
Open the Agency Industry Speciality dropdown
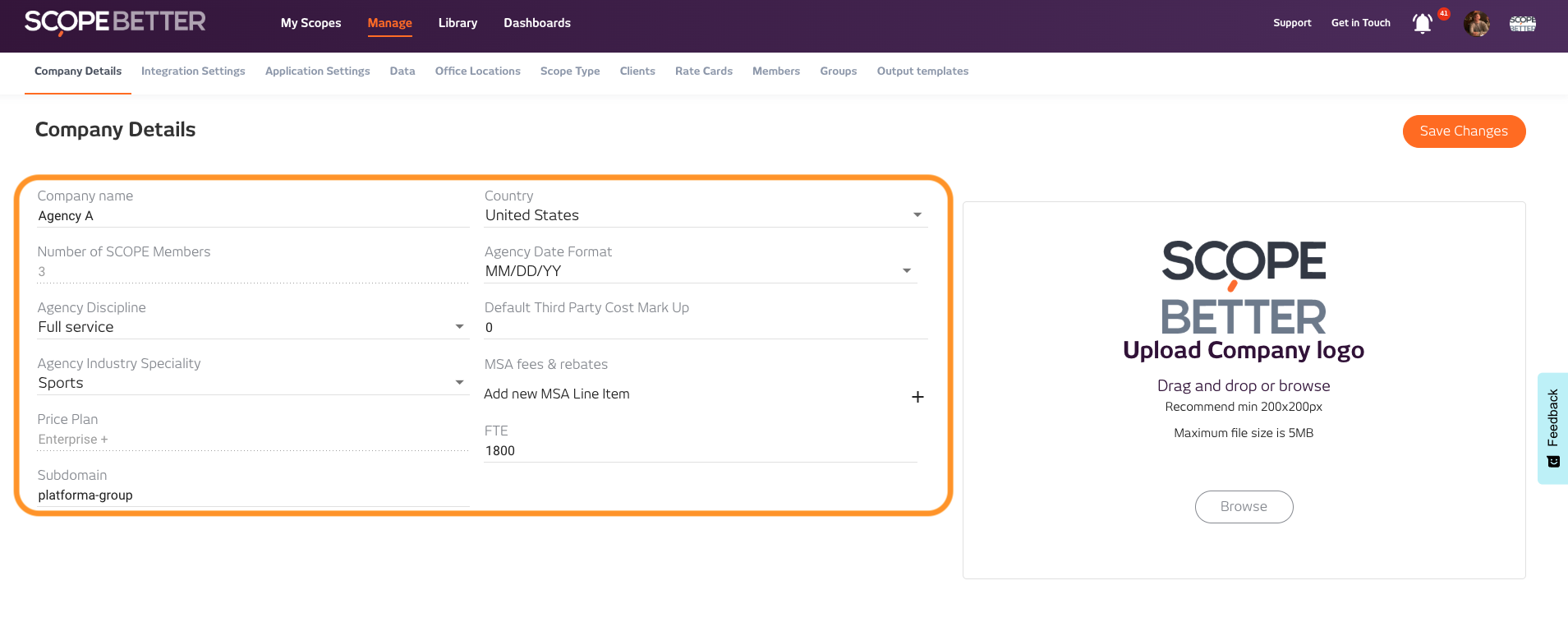pyautogui.click(x=459, y=383)
